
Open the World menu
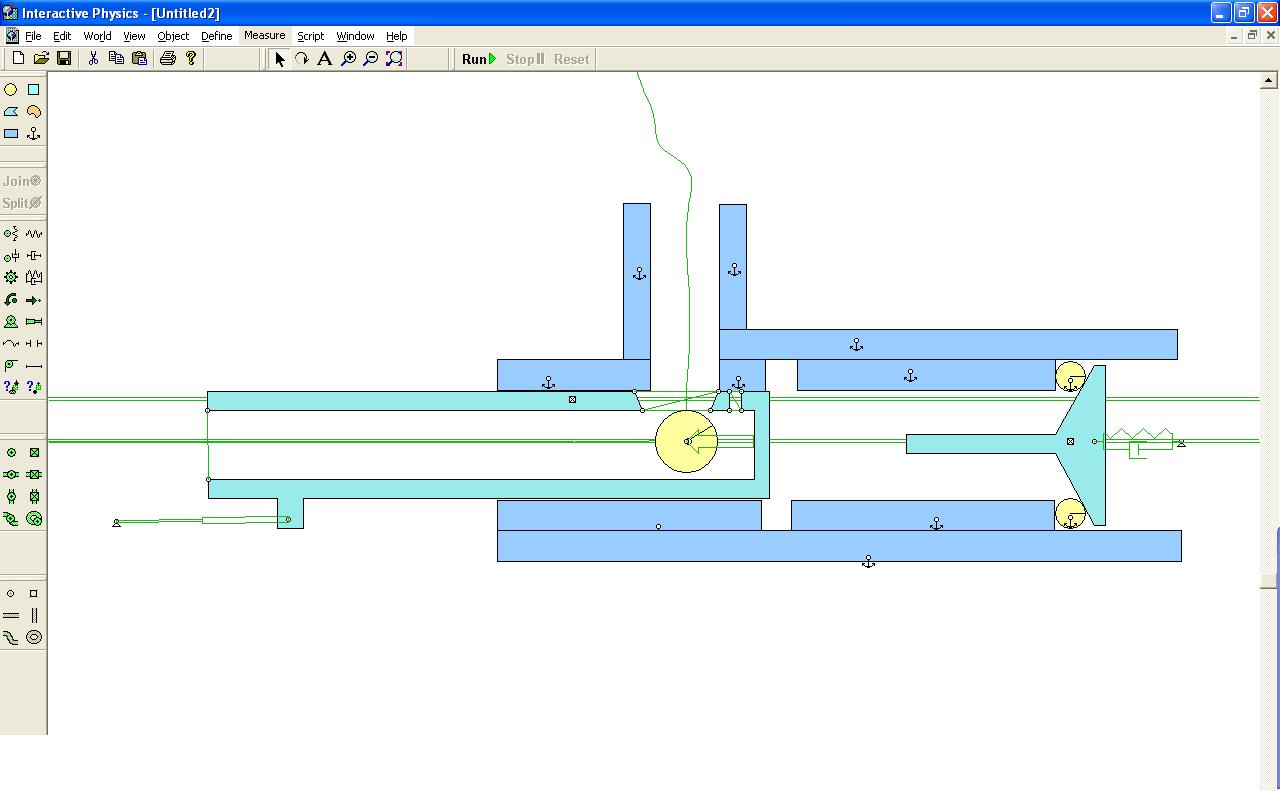(97, 36)
